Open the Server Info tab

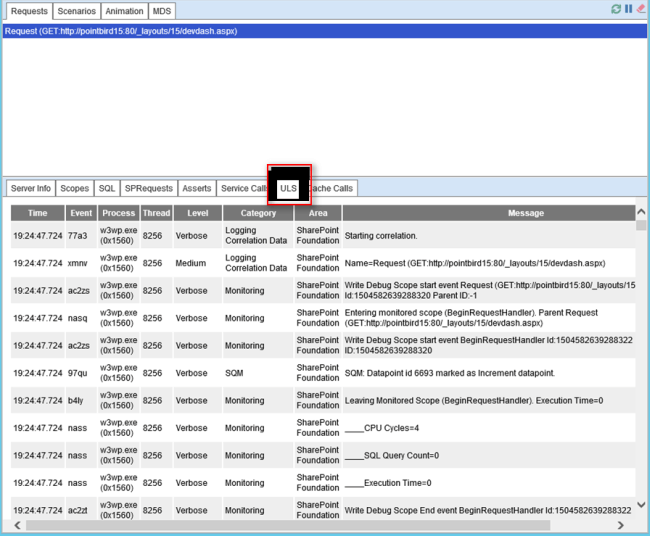[x=31, y=188]
